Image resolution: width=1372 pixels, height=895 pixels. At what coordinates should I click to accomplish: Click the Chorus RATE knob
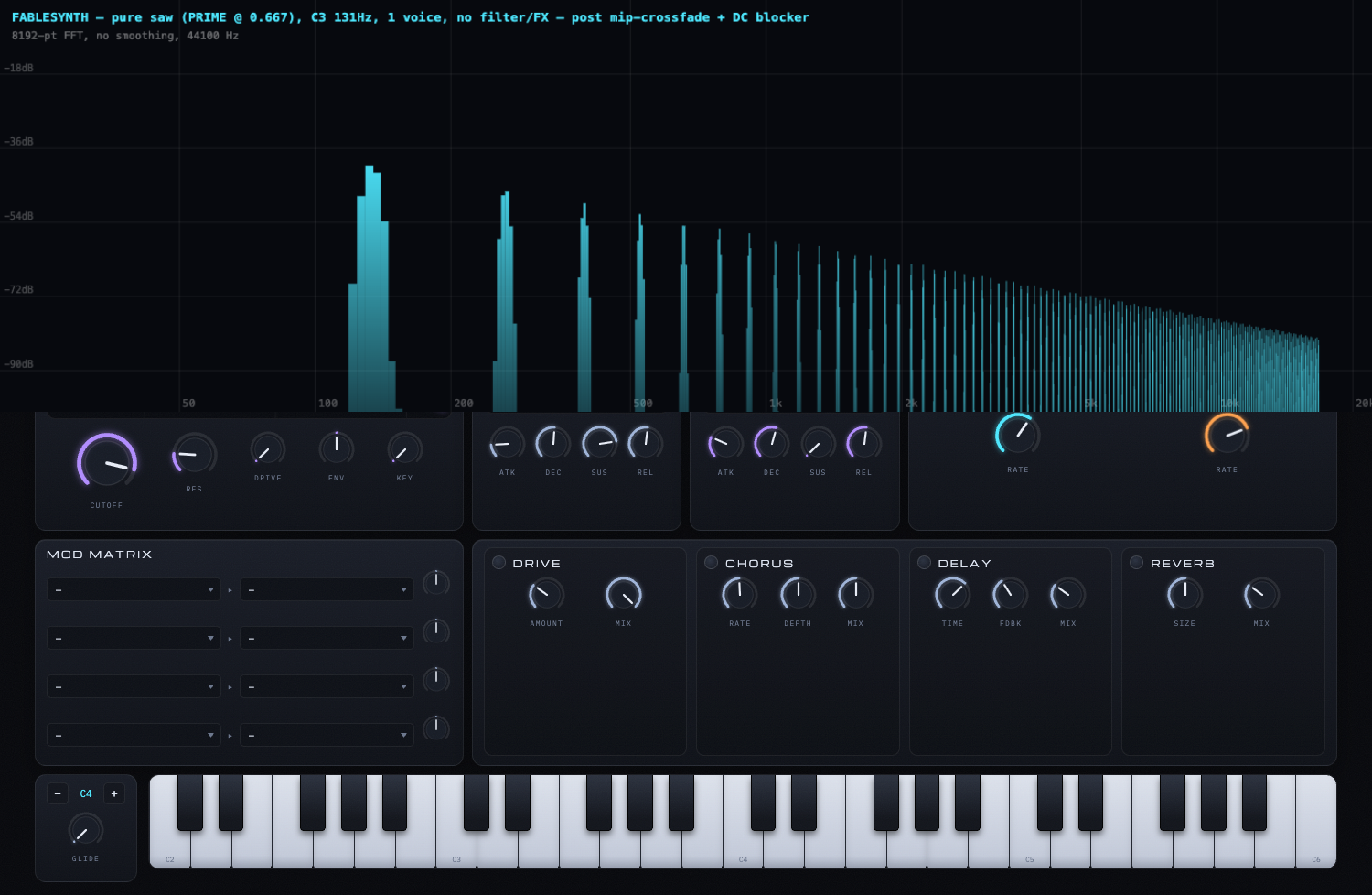[x=739, y=595]
